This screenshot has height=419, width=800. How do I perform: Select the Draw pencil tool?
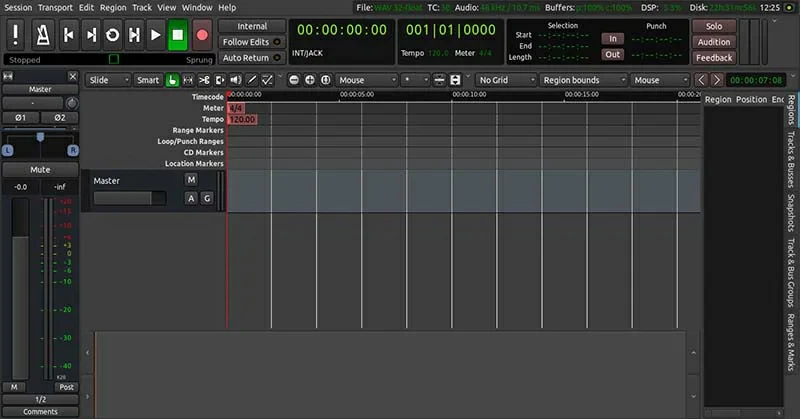pyautogui.click(x=252, y=80)
